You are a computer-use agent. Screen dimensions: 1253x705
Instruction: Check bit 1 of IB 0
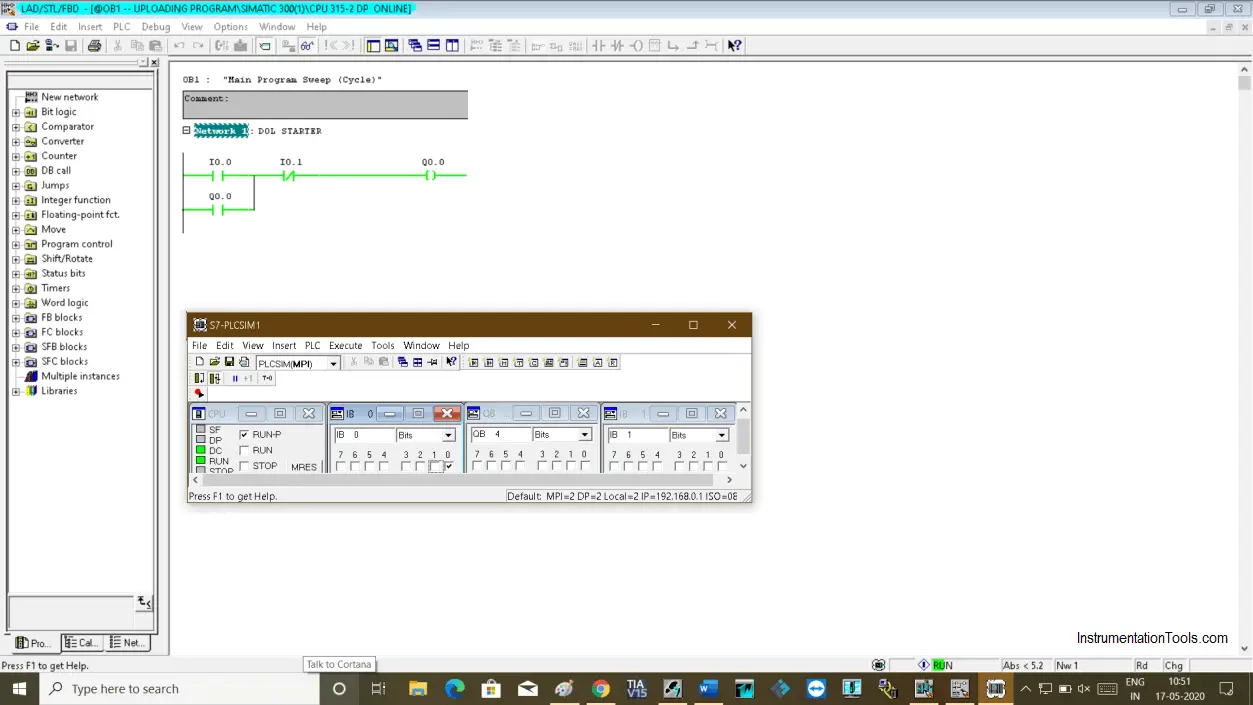(436, 467)
